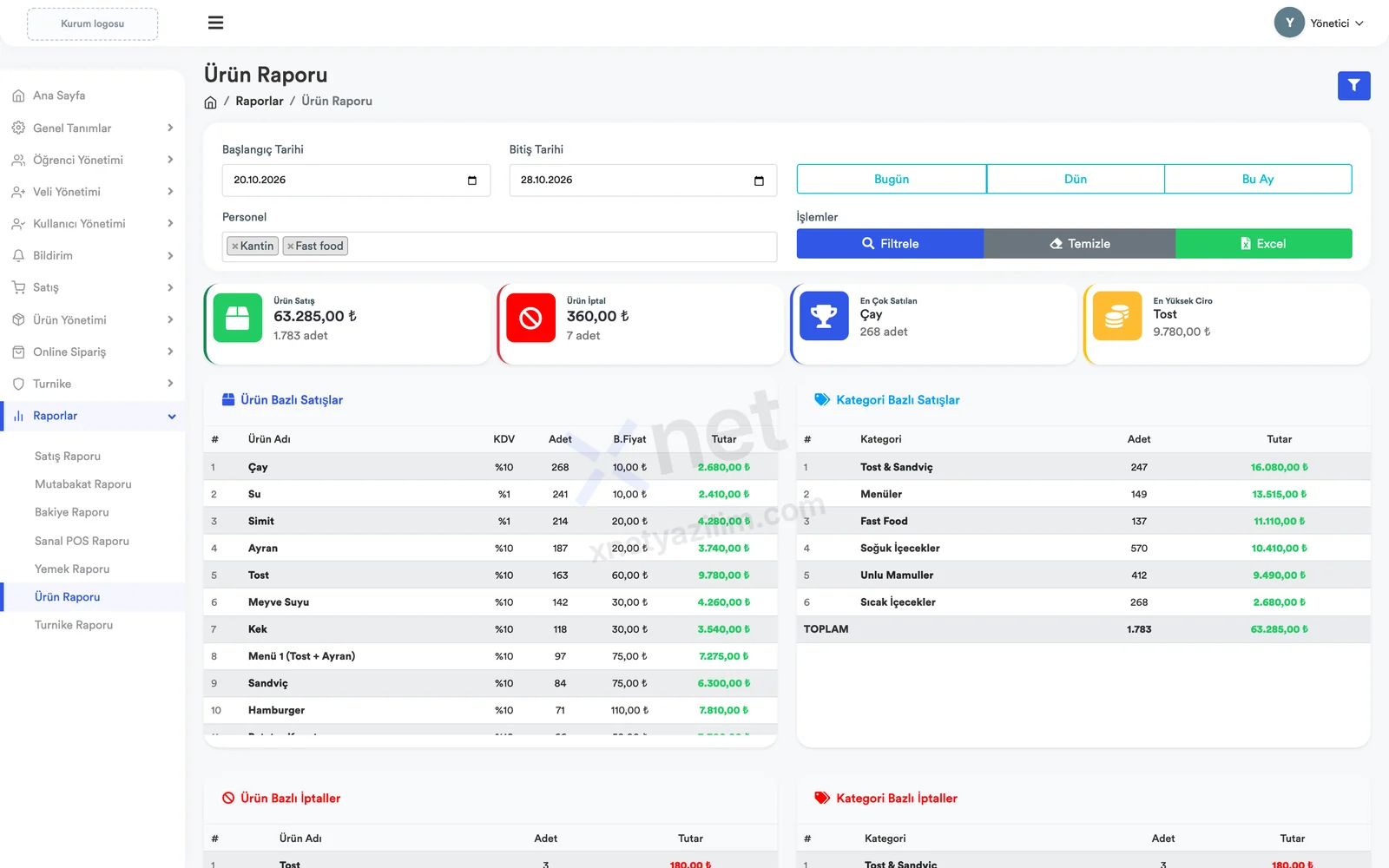This screenshot has width=1389, height=868.
Task: Click the red Ürün İptal icon
Action: tap(530, 319)
